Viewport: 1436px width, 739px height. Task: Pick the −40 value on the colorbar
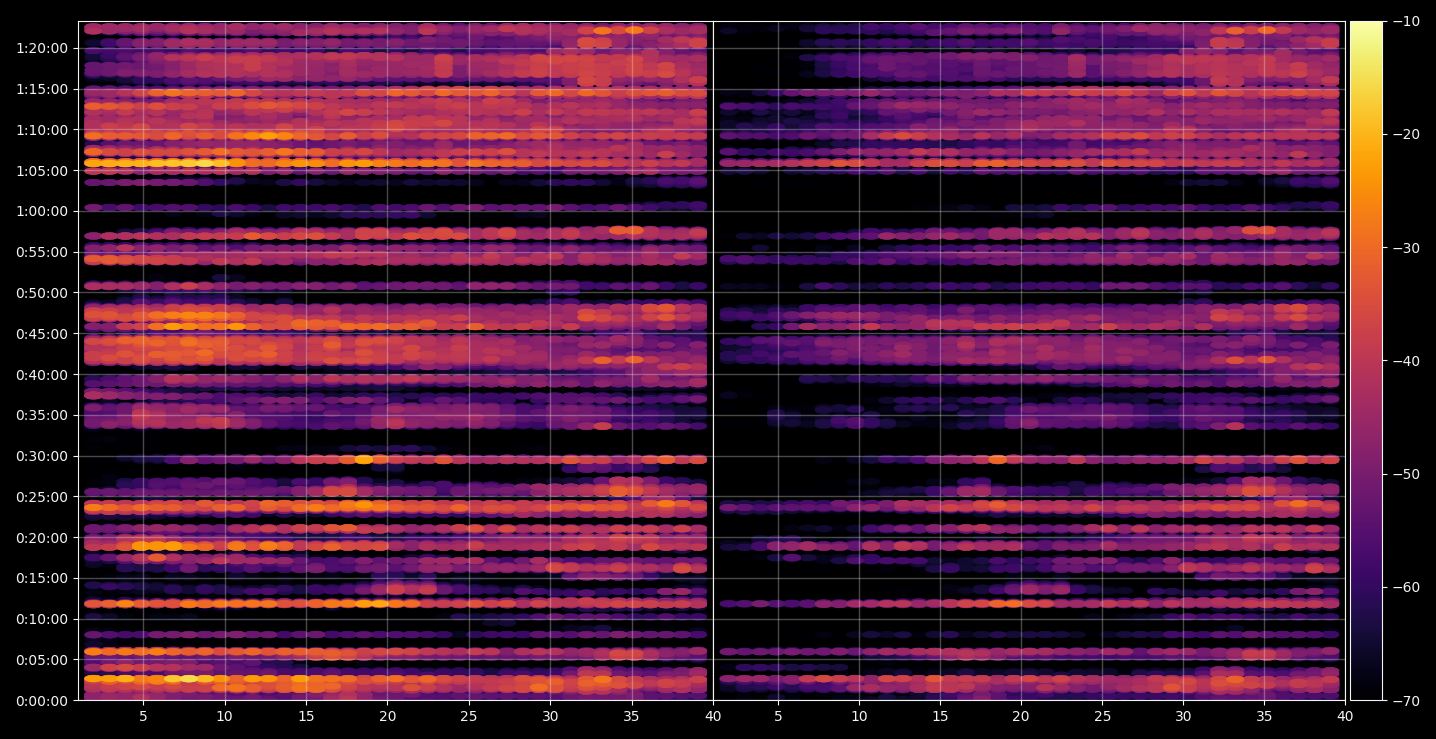click(1405, 361)
